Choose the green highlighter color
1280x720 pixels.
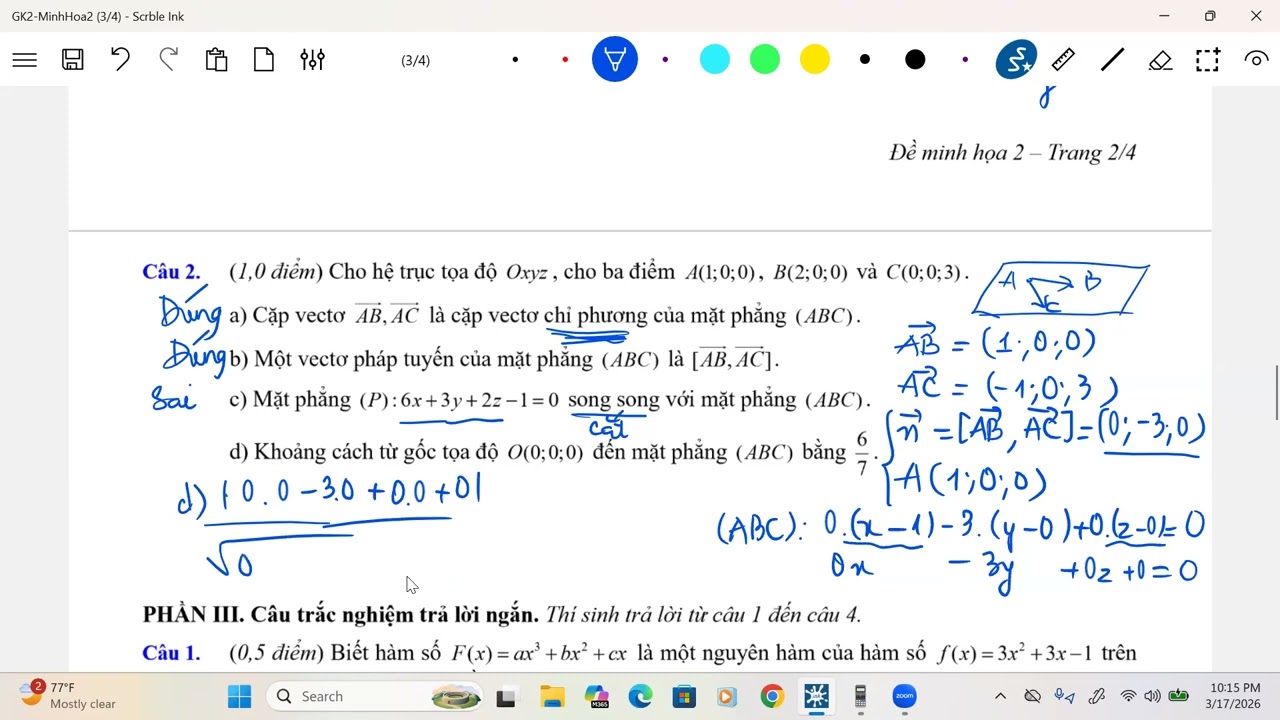[765, 60]
